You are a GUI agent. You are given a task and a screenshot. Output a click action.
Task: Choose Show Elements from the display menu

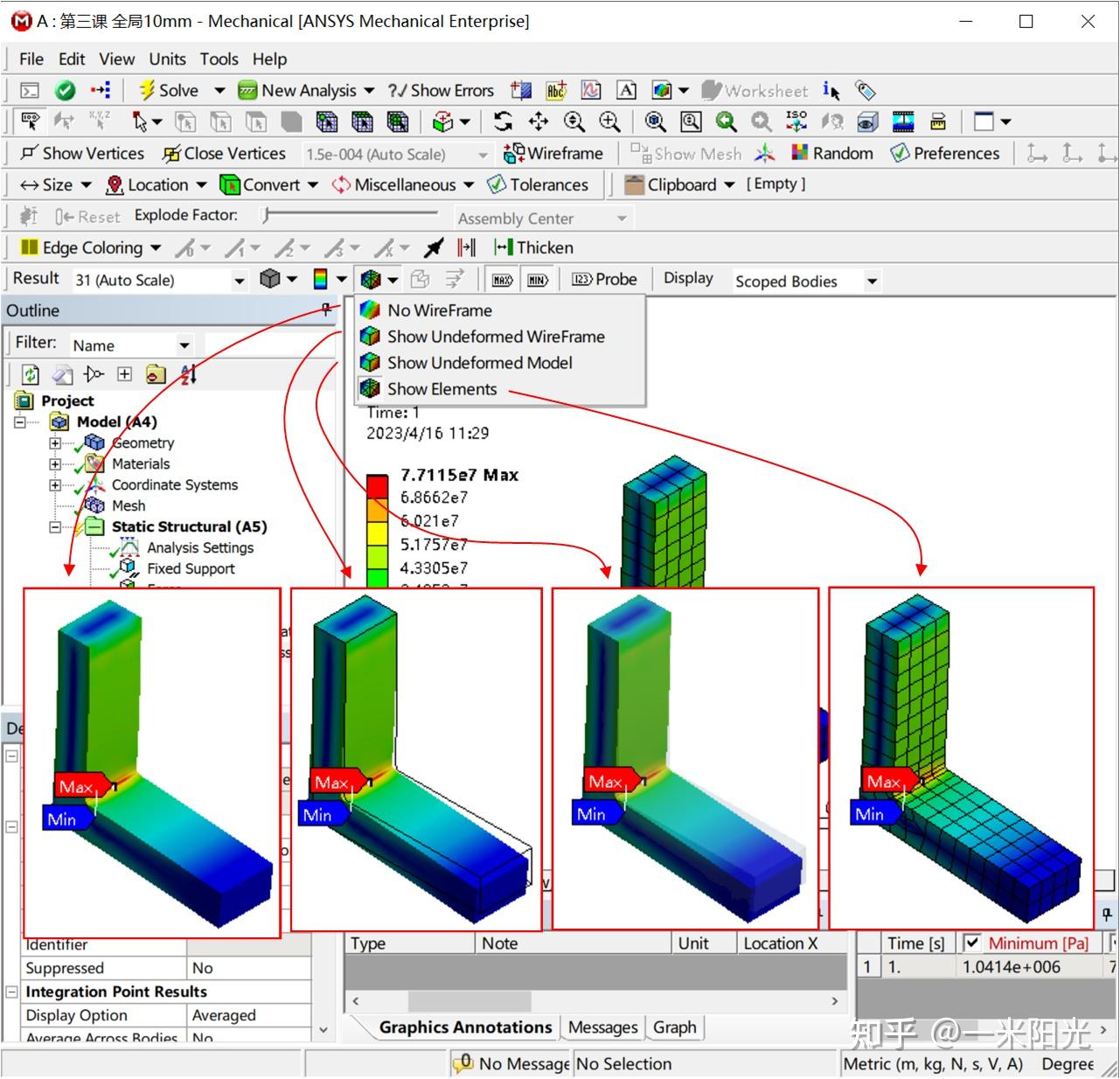[440, 389]
